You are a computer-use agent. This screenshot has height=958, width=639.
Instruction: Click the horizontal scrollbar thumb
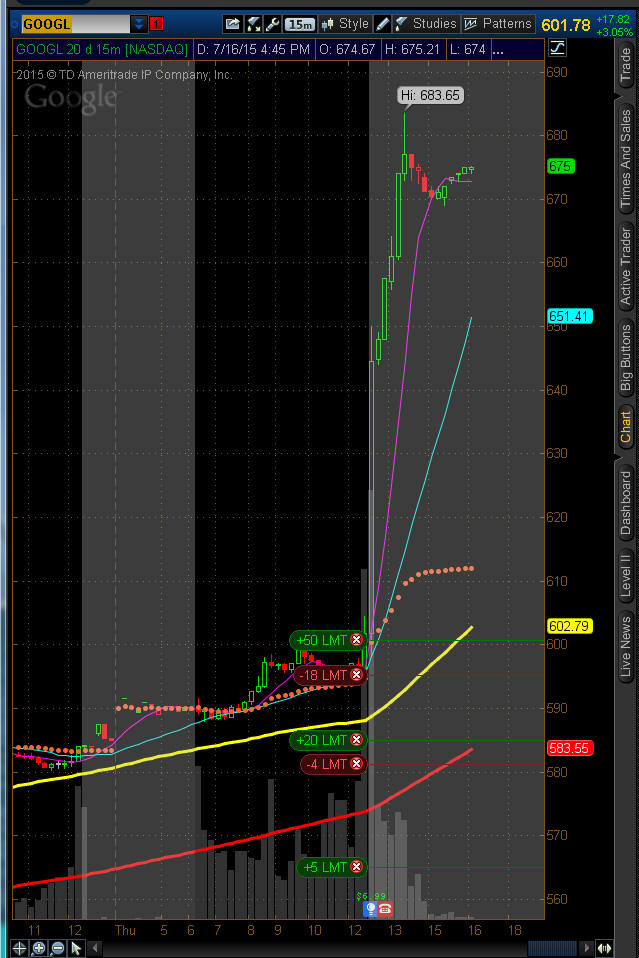pyautogui.click(x=552, y=948)
